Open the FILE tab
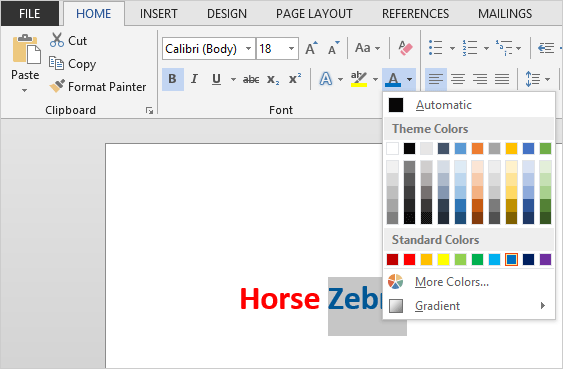This screenshot has width=563, height=369. click(x=30, y=14)
